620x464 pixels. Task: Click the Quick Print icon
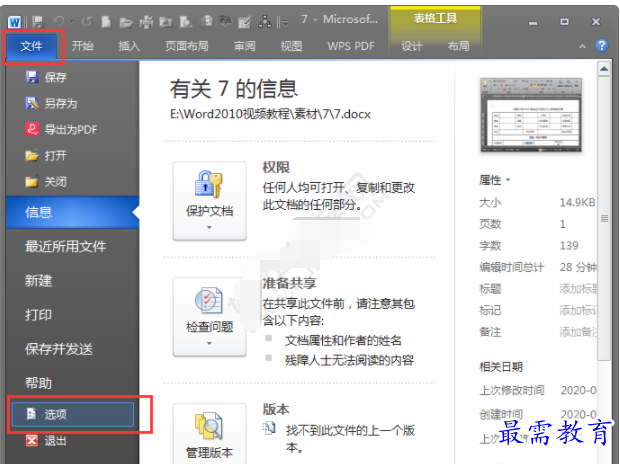click(146, 22)
